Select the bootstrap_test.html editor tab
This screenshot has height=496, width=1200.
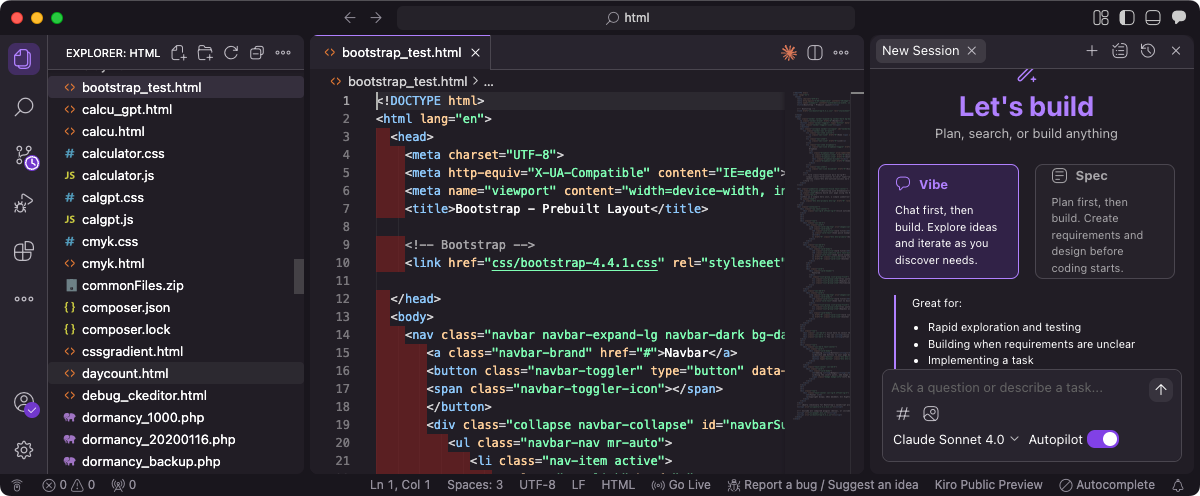click(x=401, y=53)
